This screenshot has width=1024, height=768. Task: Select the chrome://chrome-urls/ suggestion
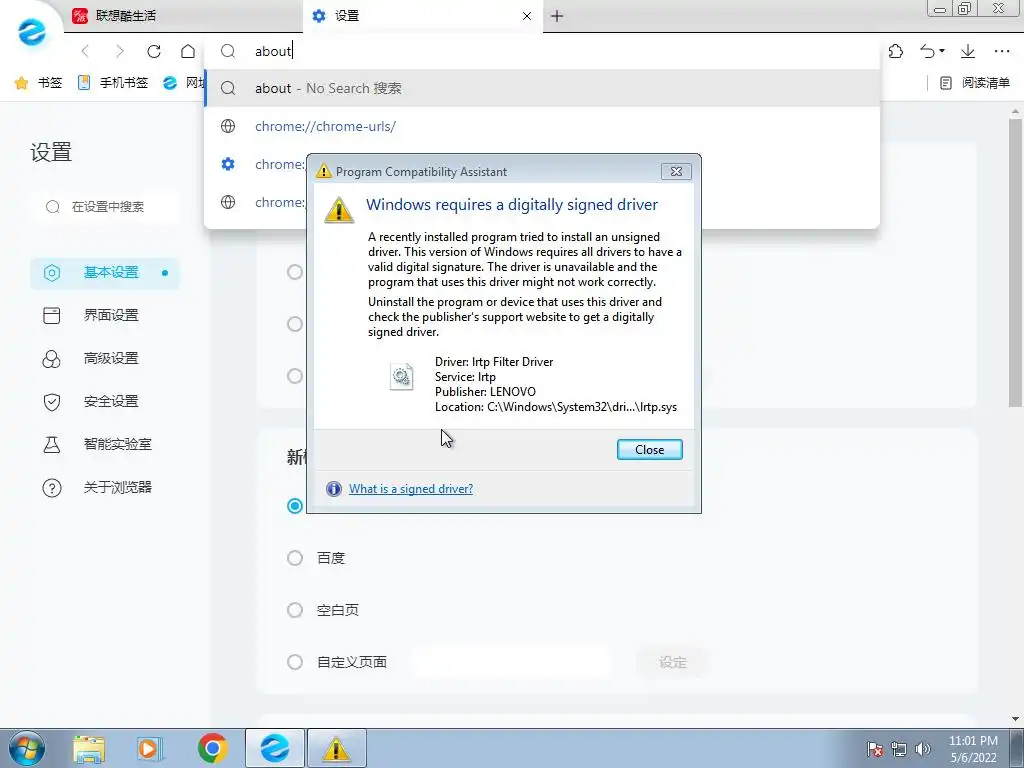pyautogui.click(x=542, y=126)
